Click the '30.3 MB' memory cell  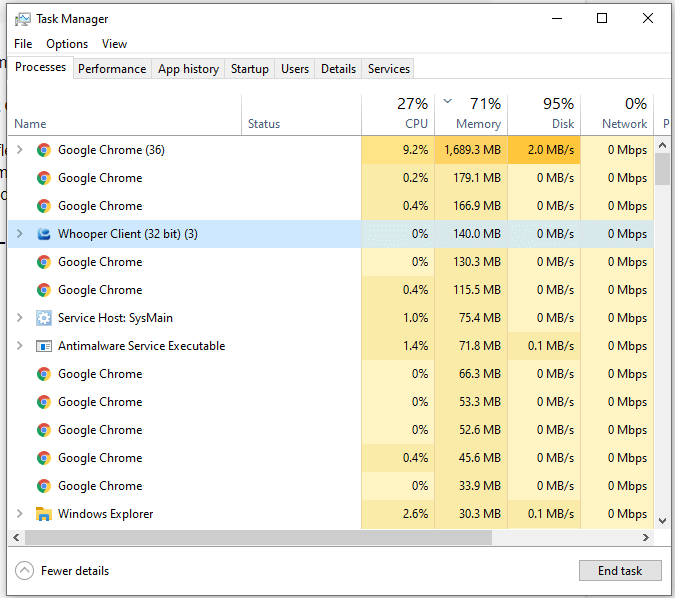(471, 514)
